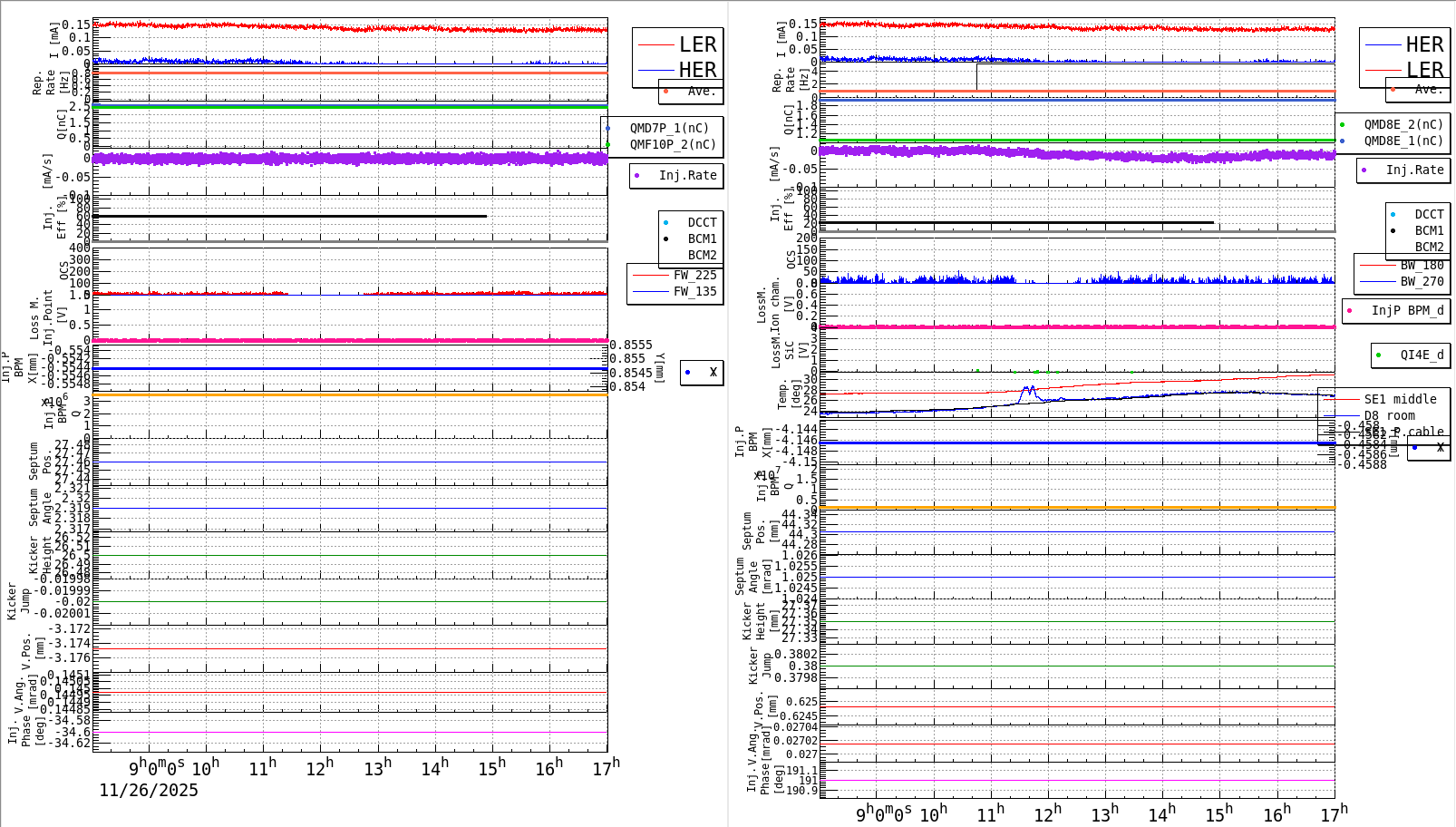The image size is (1456, 827).
Task: Select the purple Inj.Rate legend marker
Action: pyautogui.click(x=637, y=176)
